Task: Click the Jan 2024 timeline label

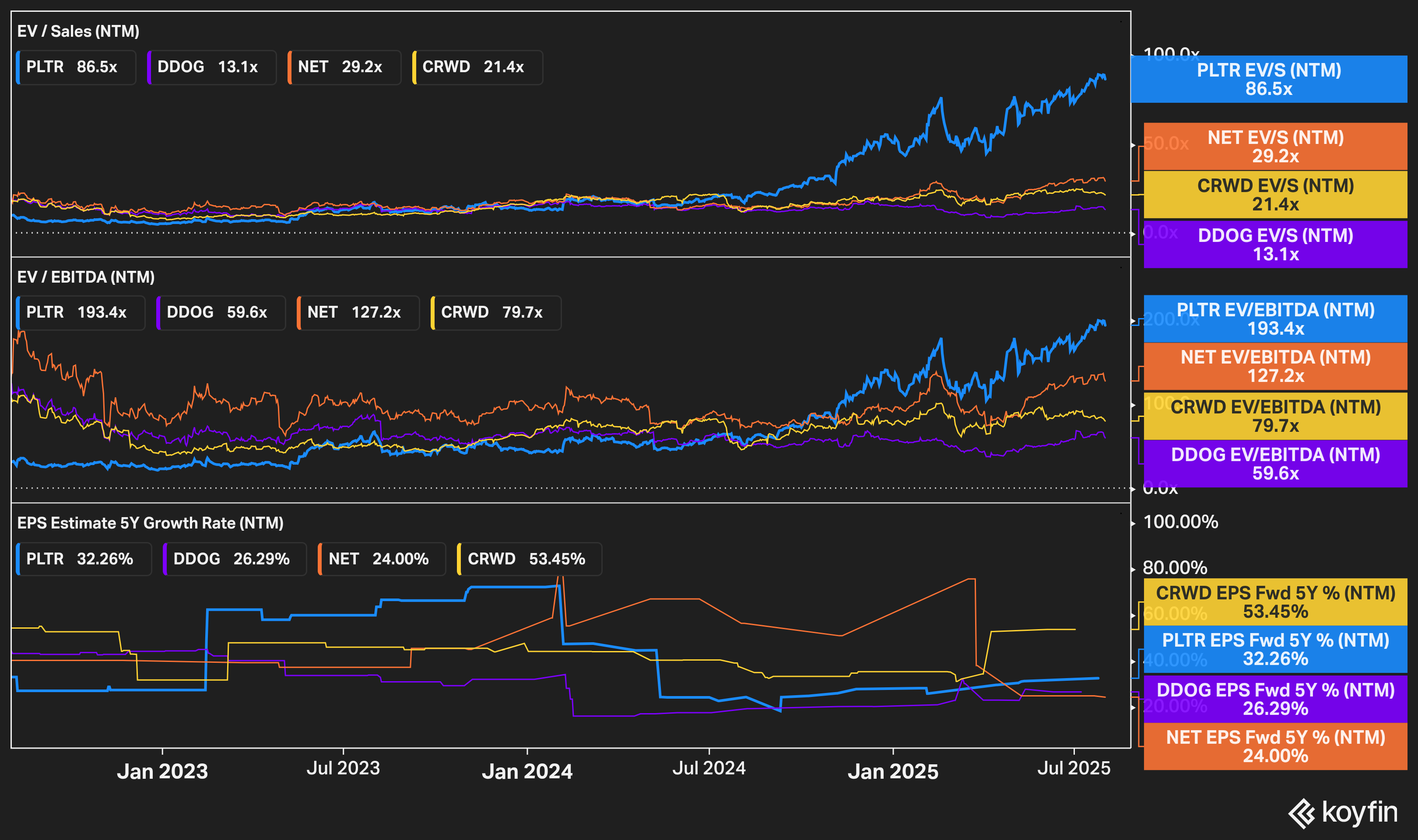Action: coord(527,771)
